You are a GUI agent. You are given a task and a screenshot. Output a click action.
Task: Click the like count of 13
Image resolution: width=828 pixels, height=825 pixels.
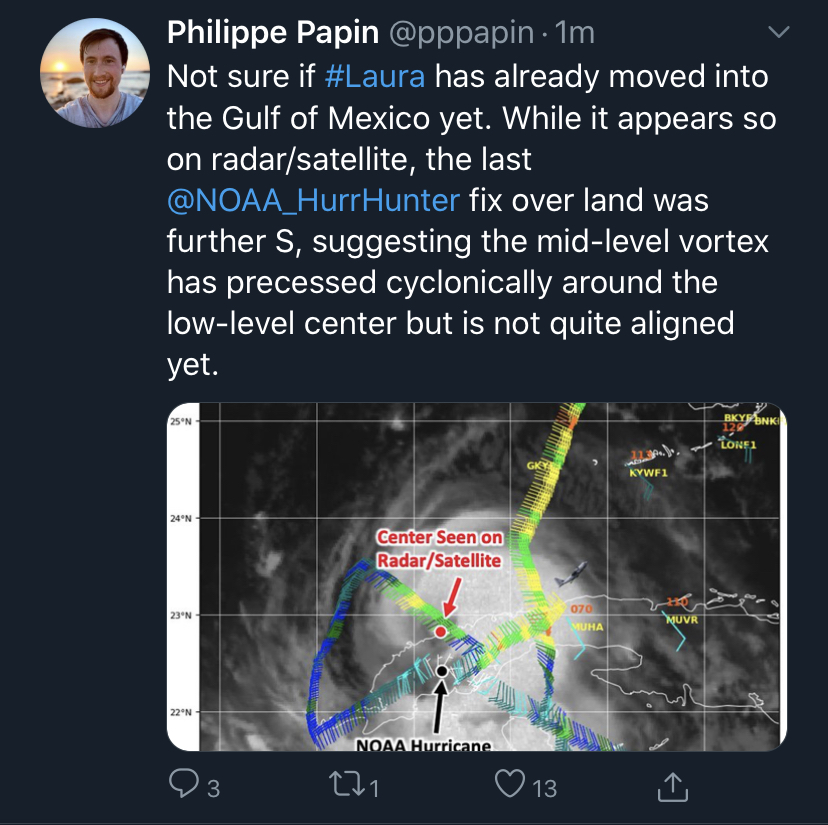[x=544, y=788]
